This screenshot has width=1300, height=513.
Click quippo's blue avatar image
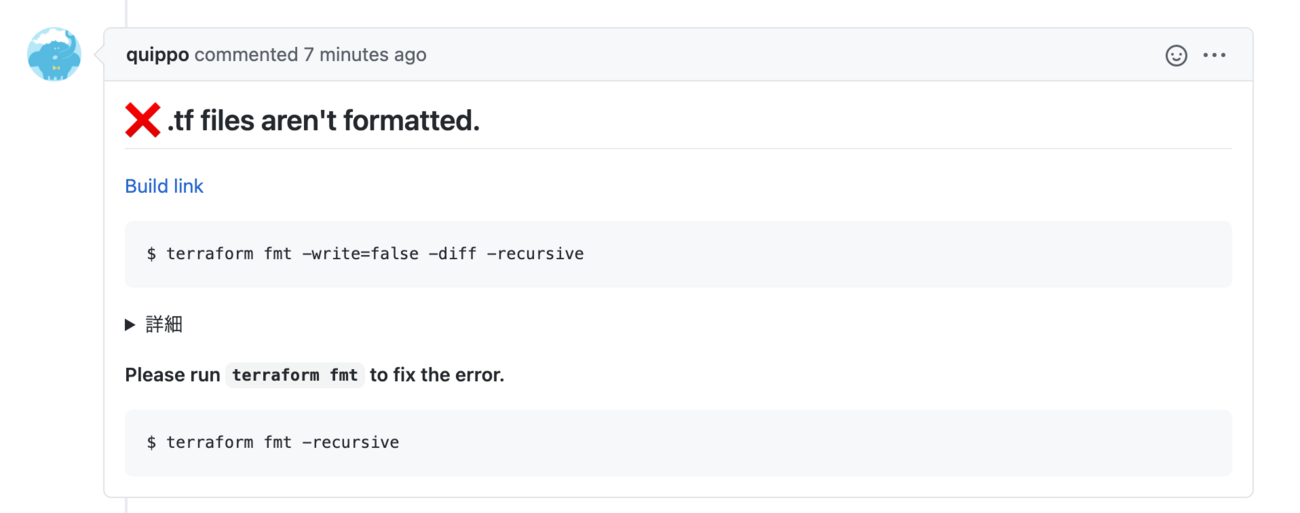[54, 55]
